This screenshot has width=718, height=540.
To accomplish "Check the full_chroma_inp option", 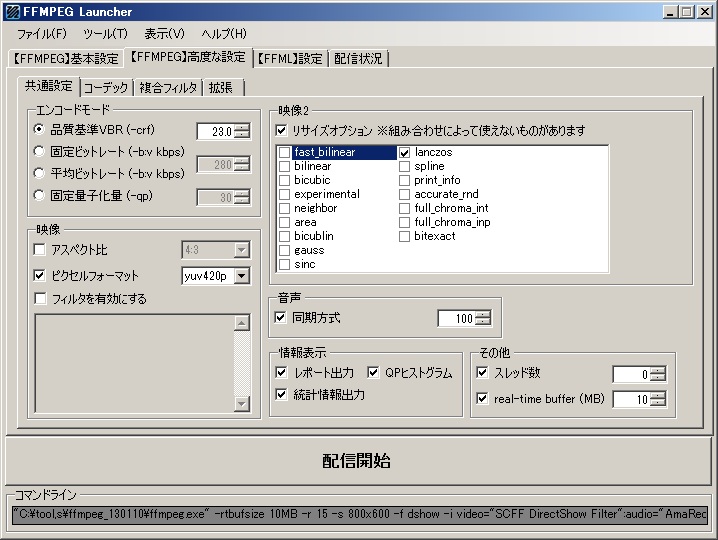I will pos(404,223).
